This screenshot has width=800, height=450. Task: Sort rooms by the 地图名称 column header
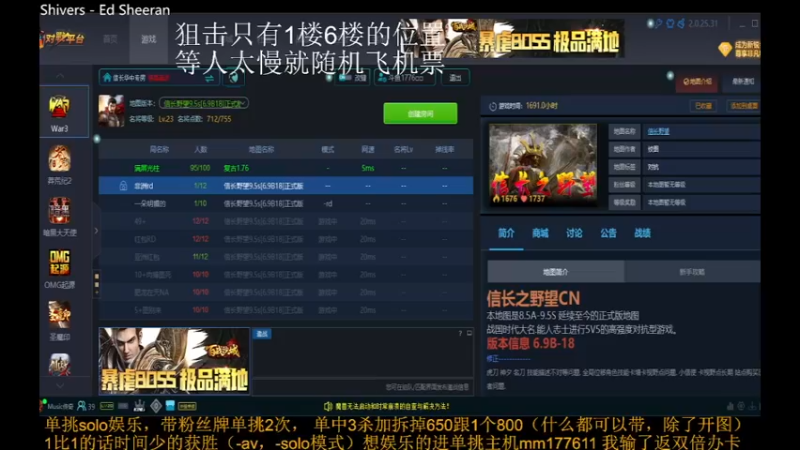coord(261,149)
